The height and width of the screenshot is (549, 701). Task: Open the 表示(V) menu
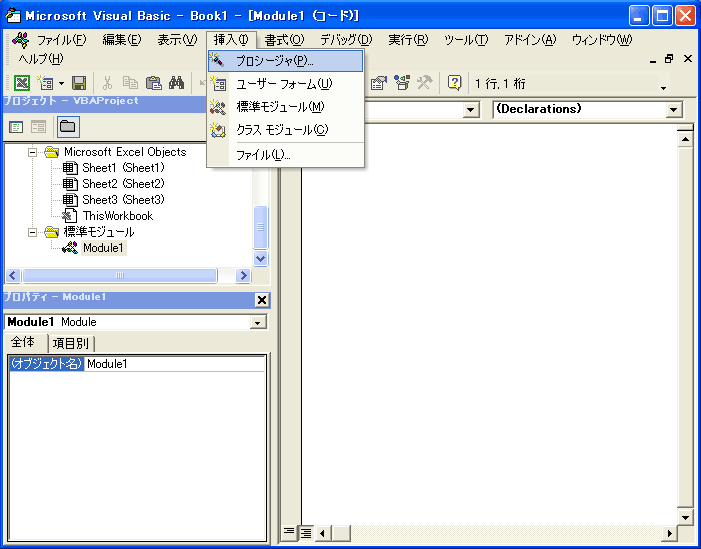(177, 40)
